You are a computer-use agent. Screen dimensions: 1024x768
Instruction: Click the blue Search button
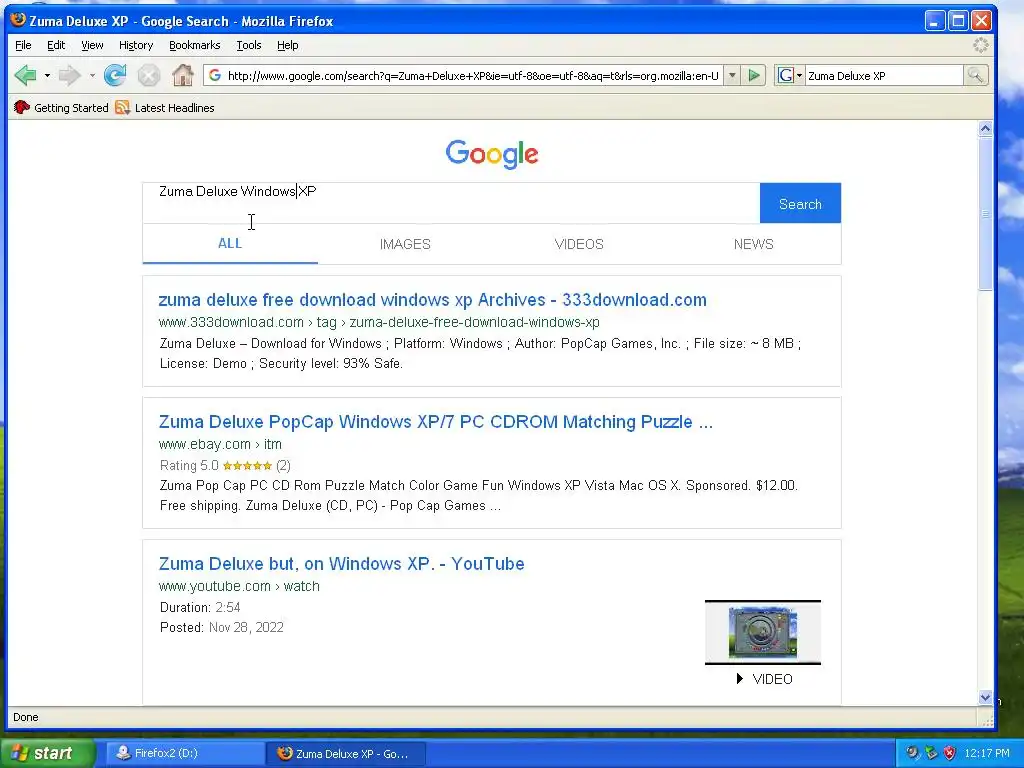[800, 203]
